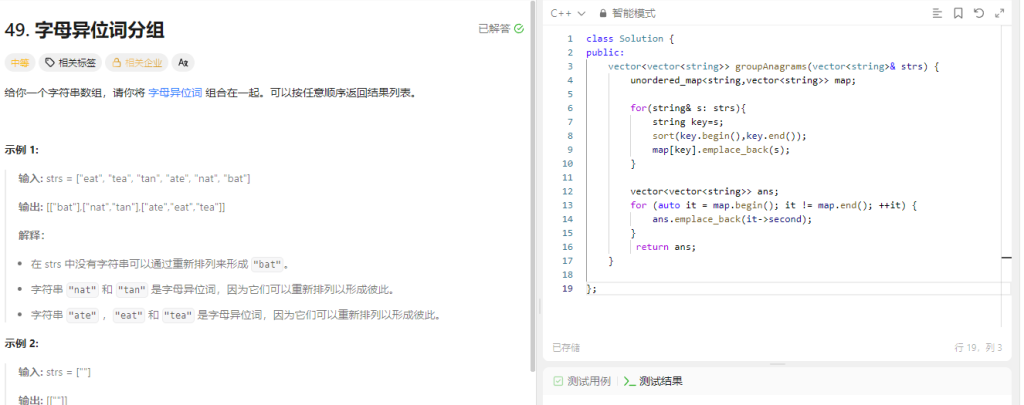Click the 中等 difficulty badge
1024x405 pixels.
pos(19,62)
